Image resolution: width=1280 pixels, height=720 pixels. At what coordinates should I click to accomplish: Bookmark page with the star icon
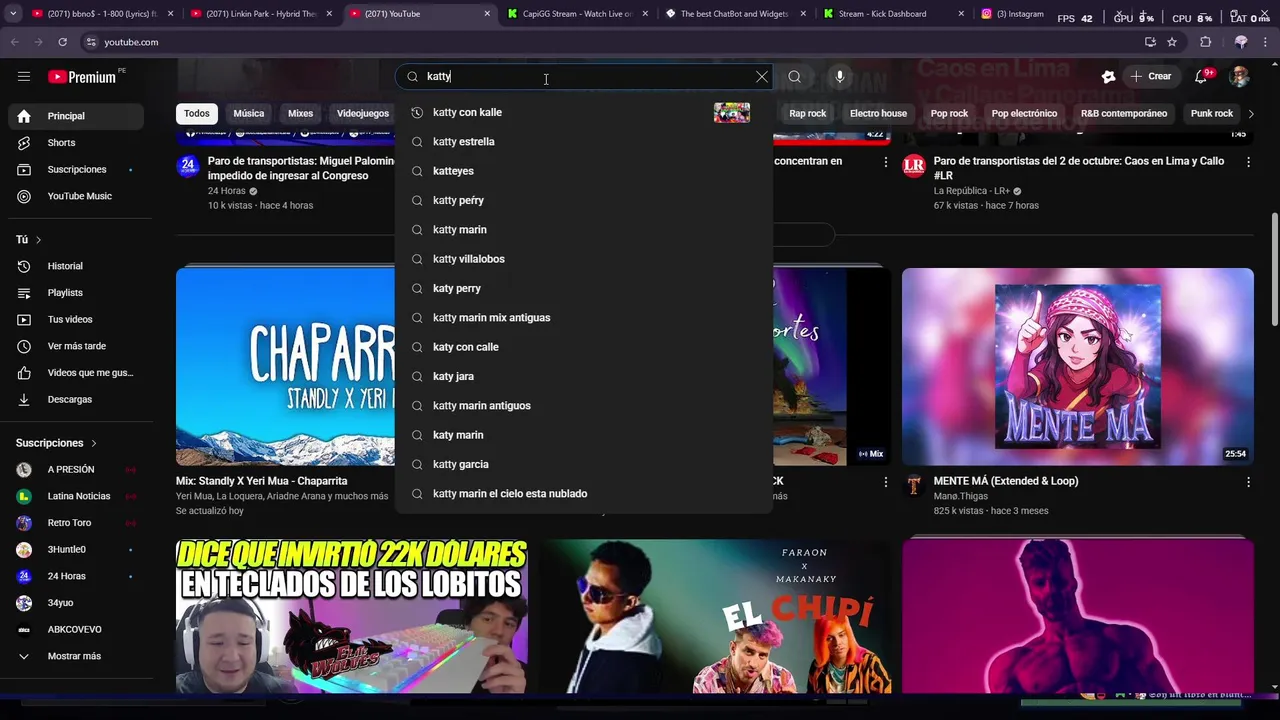click(x=1172, y=42)
